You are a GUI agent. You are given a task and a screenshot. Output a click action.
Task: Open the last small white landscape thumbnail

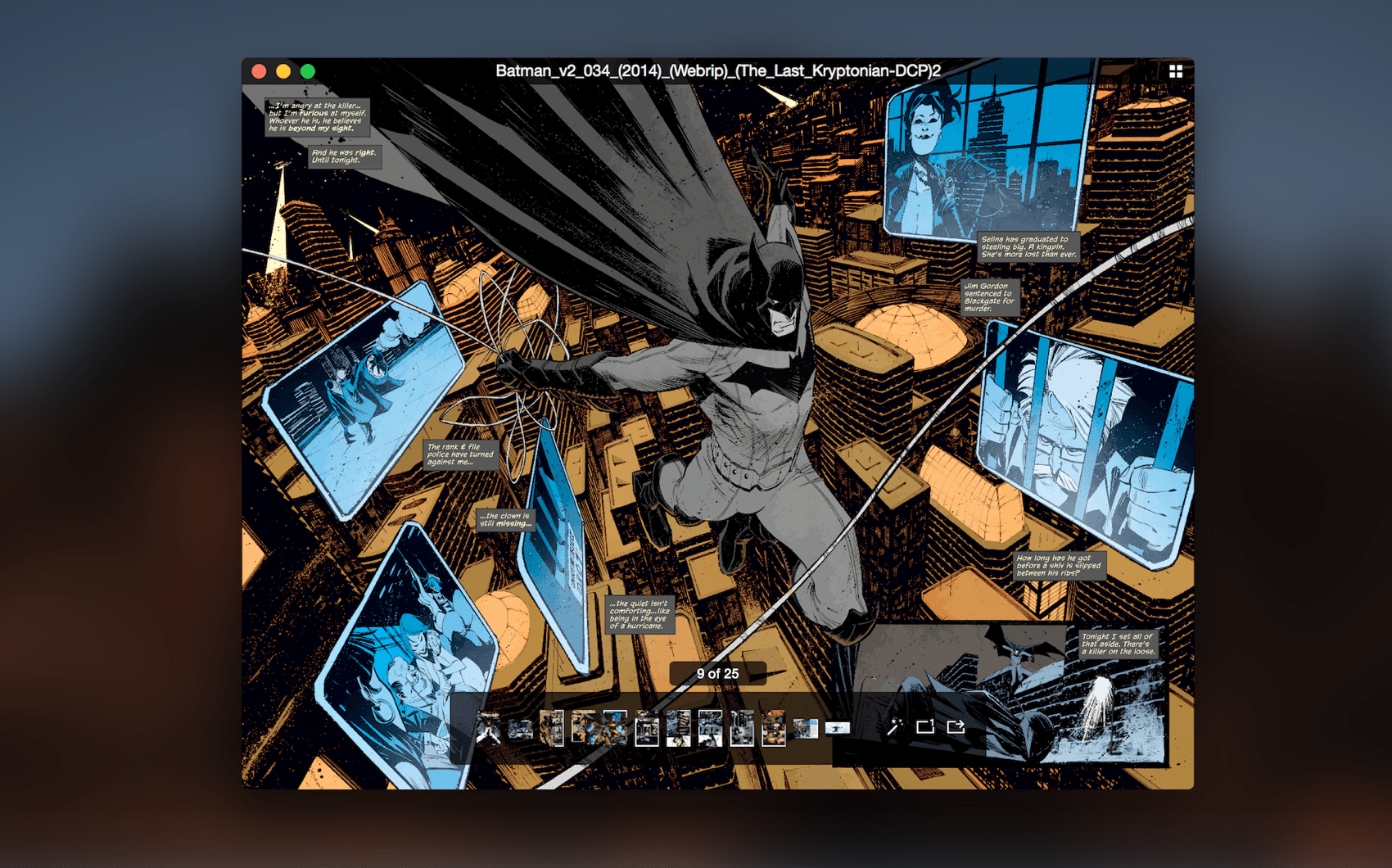[838, 728]
